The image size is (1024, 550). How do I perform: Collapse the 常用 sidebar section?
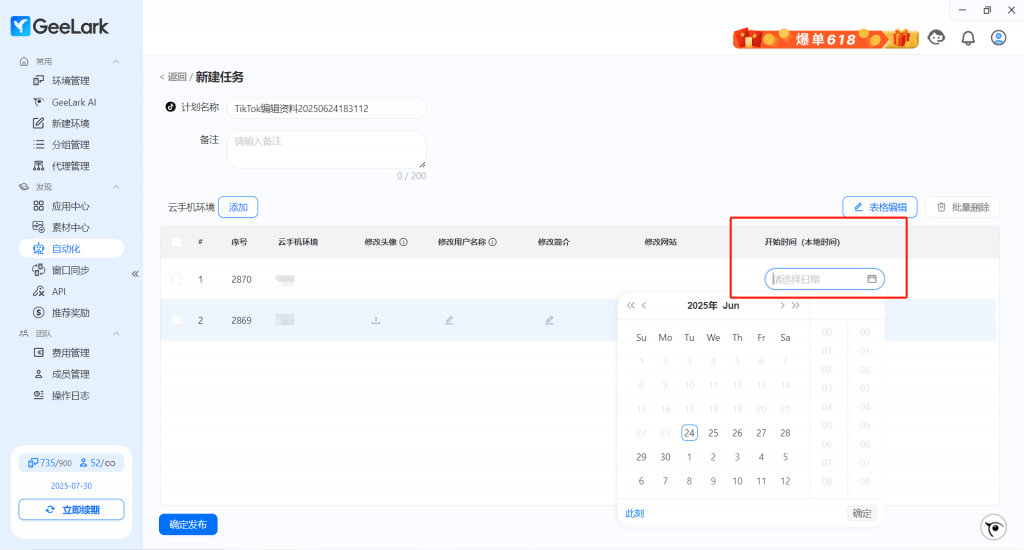116,62
